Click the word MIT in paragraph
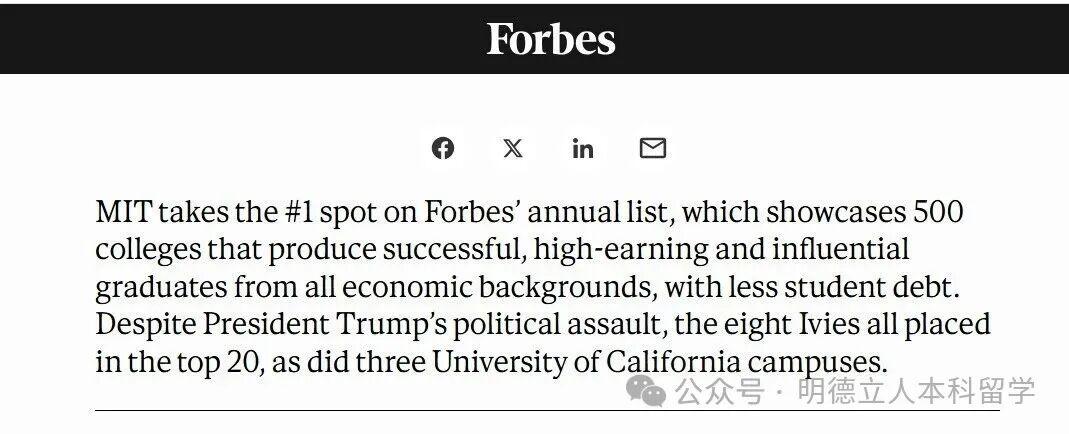Viewport: 1069px width, 434px height. (123, 212)
